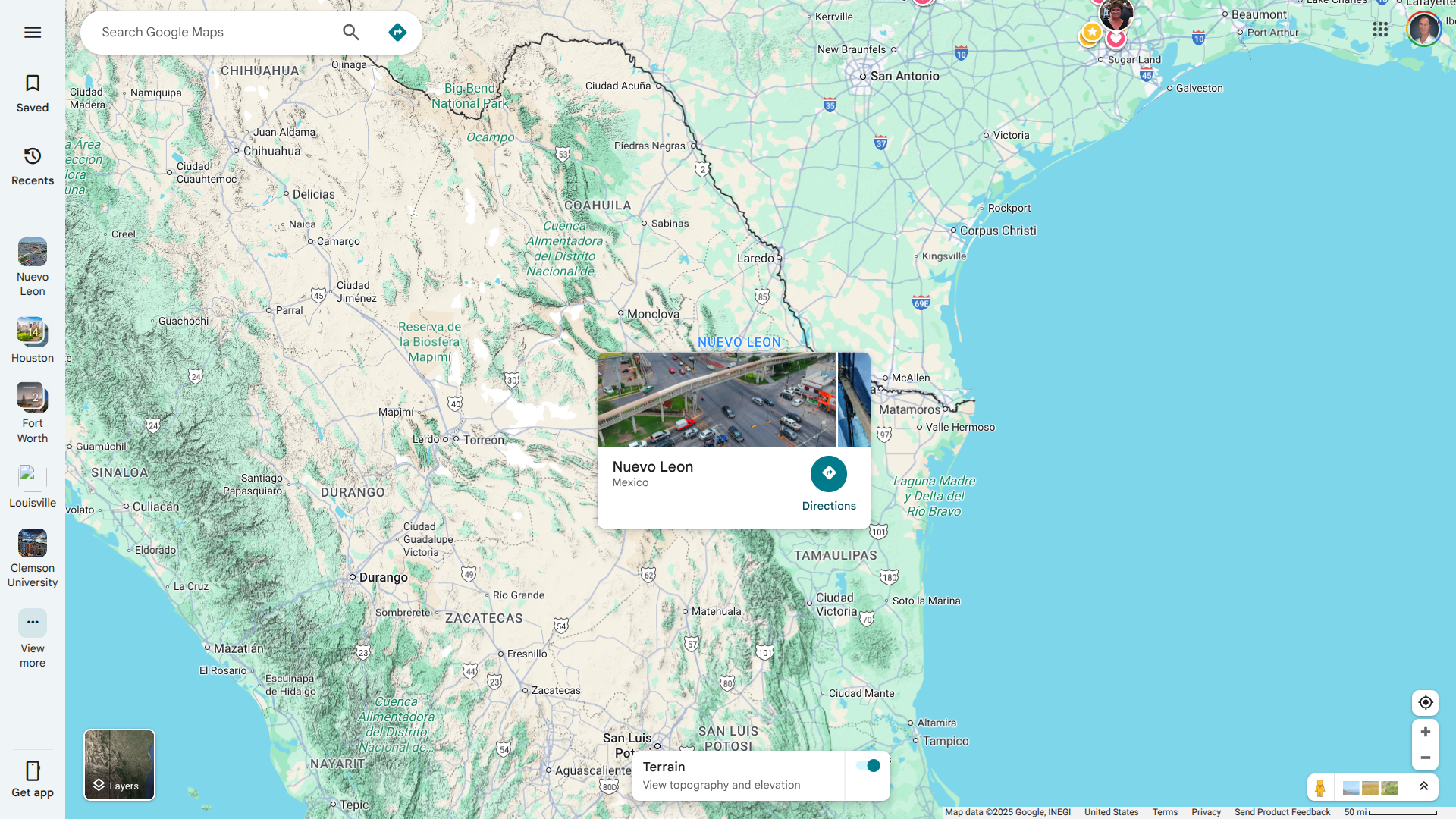Zoom in with plus button
This screenshot has height=819, width=1456.
coord(1425,732)
